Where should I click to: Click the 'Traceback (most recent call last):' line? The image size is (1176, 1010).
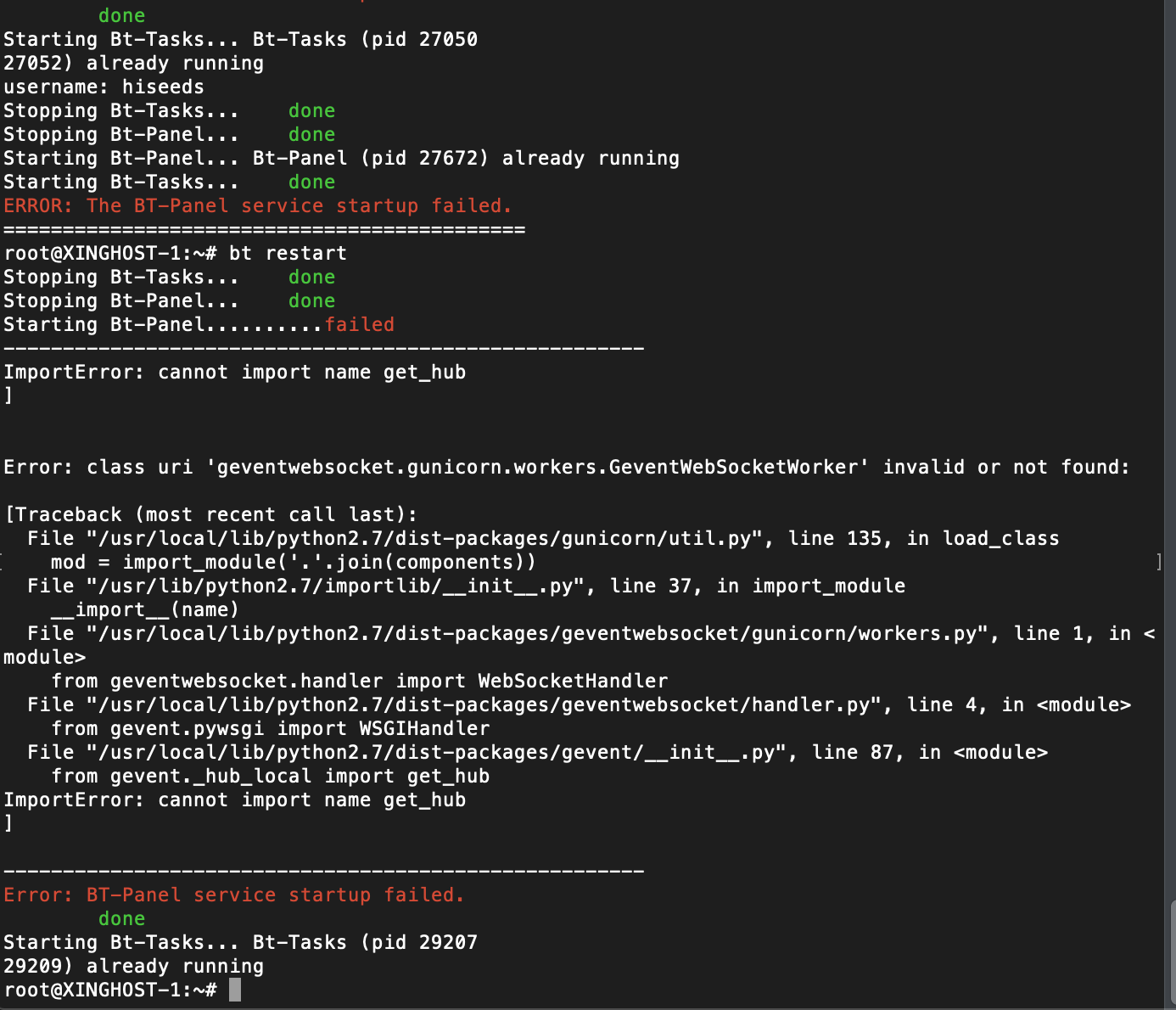216,514
